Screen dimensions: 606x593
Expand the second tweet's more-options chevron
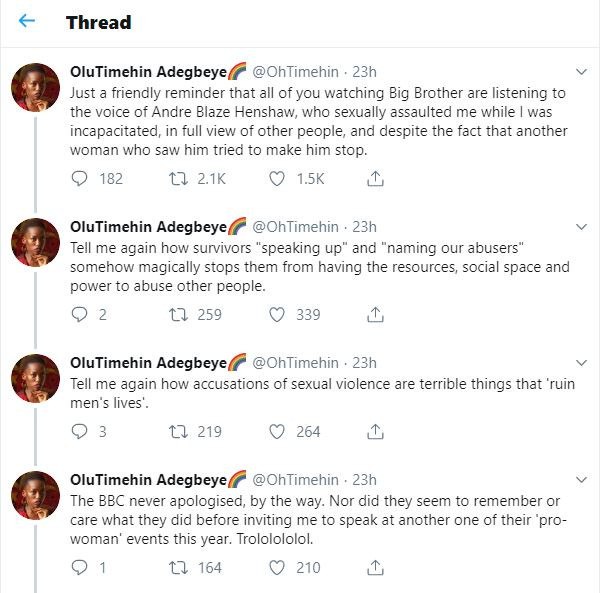tap(583, 227)
